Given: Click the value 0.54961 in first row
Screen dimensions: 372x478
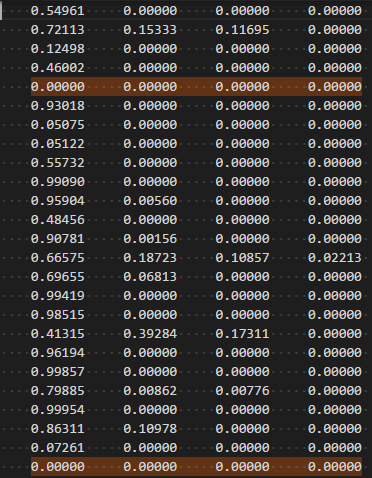Looking at the screenshot, I should [x=58, y=11].
